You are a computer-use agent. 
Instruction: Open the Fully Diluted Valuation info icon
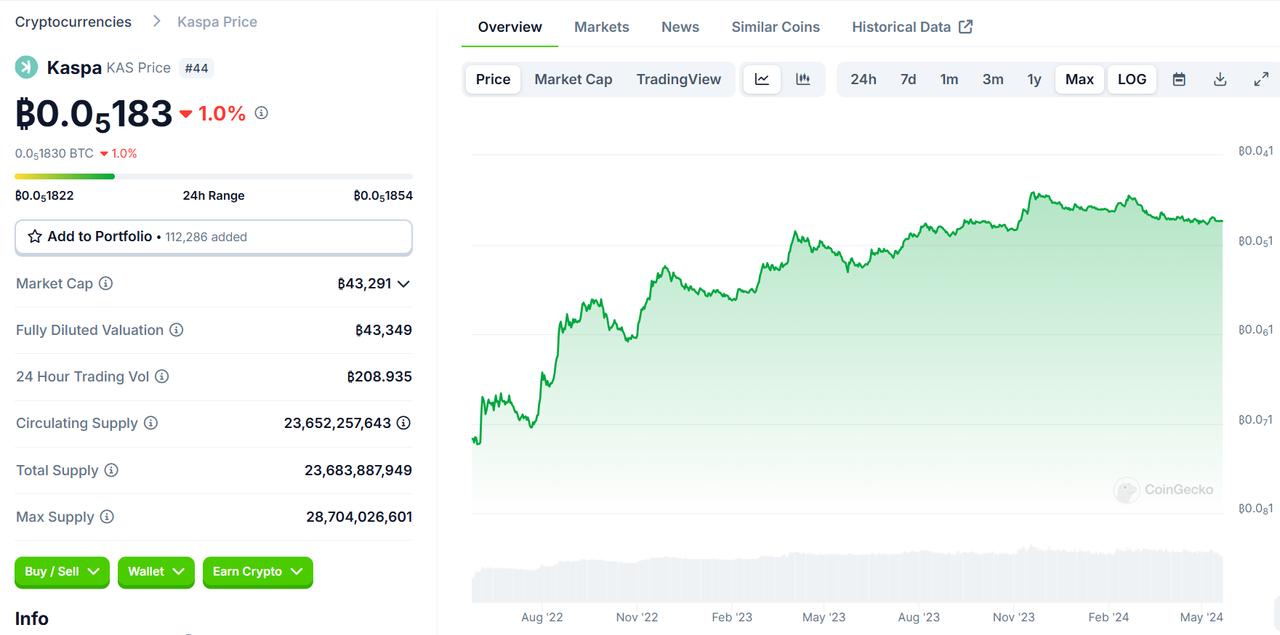[176, 330]
